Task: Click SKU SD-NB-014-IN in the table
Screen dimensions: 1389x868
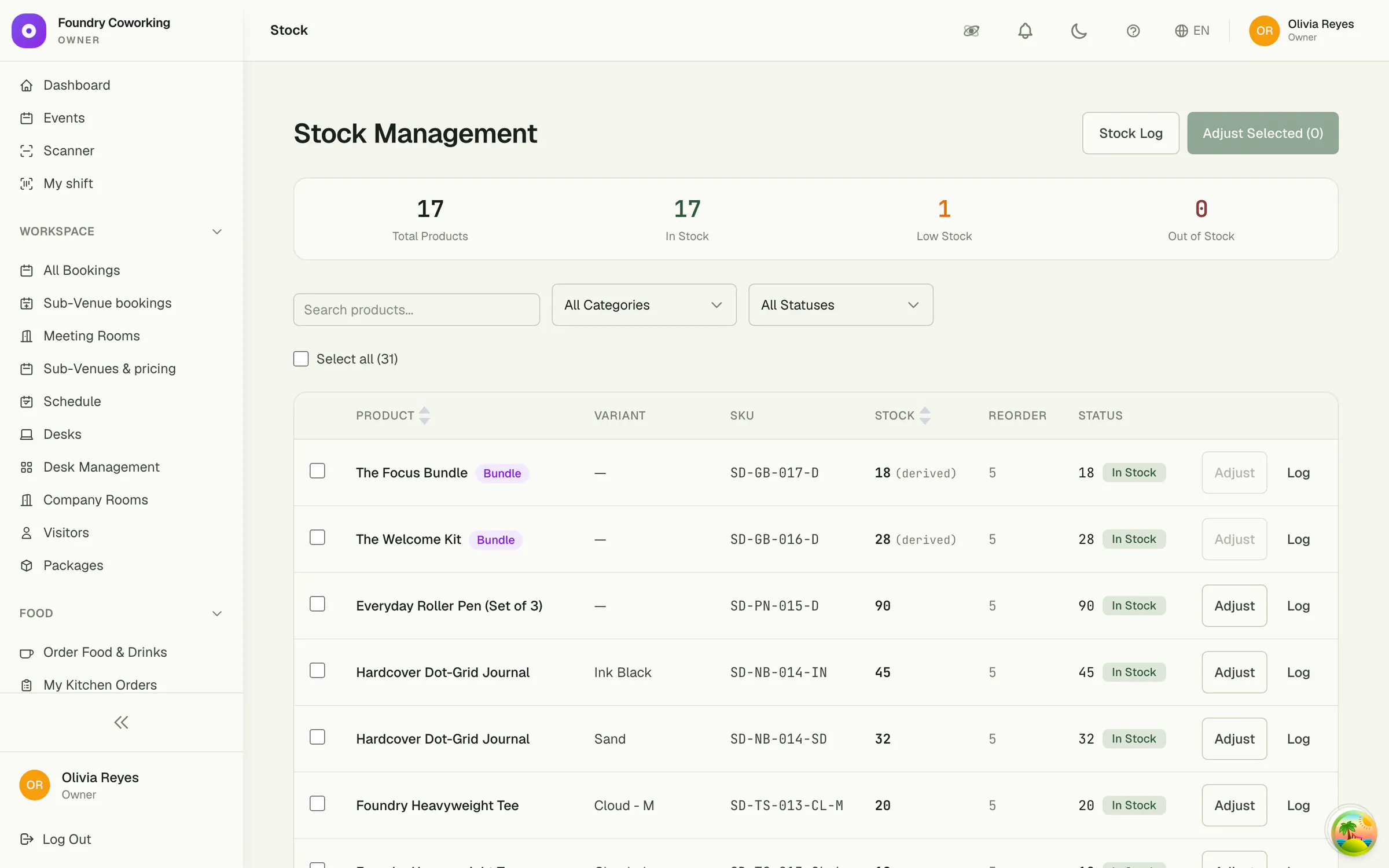Action: pos(778,672)
